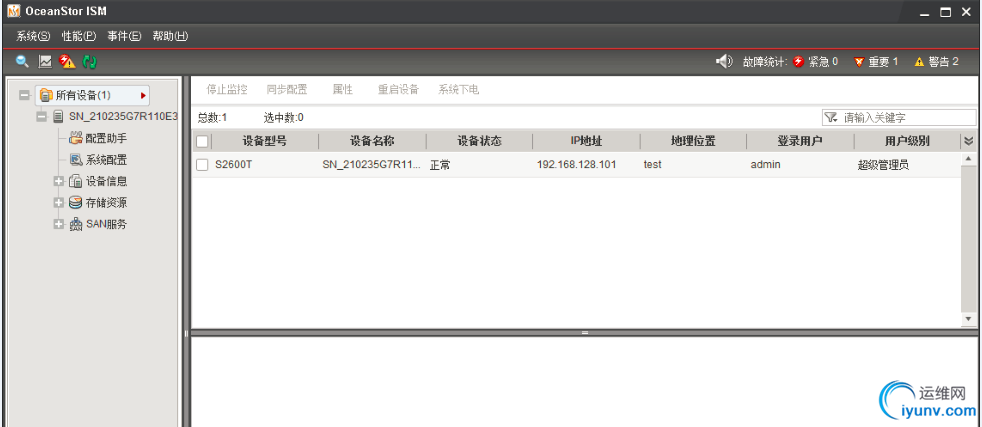Viewport: 982px width, 427px height.
Task: Open the performance chart toolbar icon
Action: coord(45,61)
